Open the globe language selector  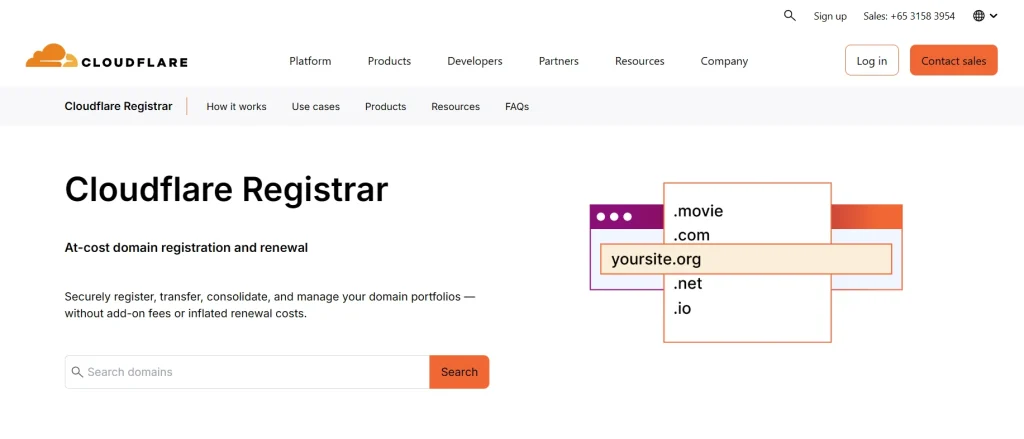(x=984, y=16)
